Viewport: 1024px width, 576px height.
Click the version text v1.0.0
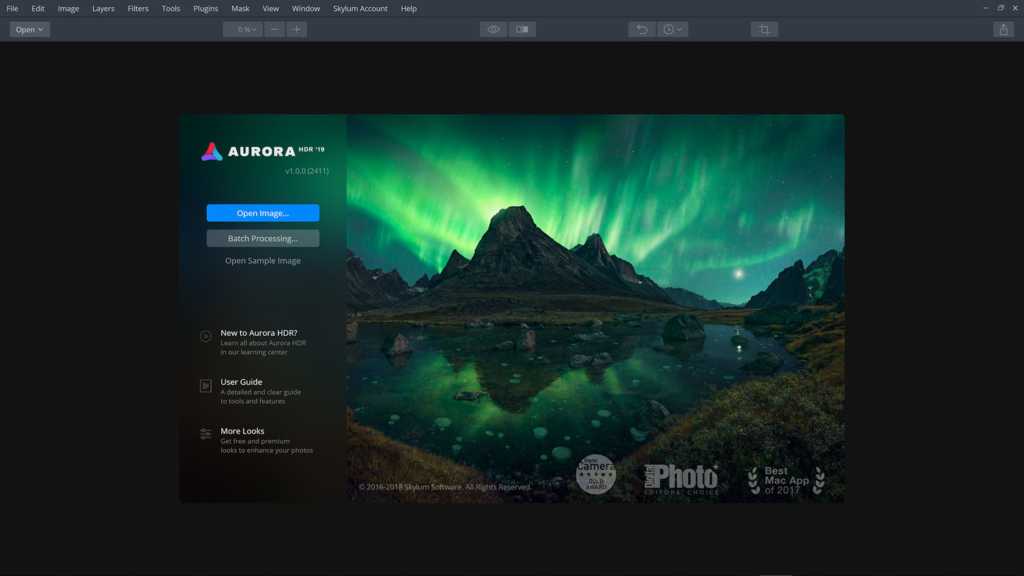click(307, 171)
